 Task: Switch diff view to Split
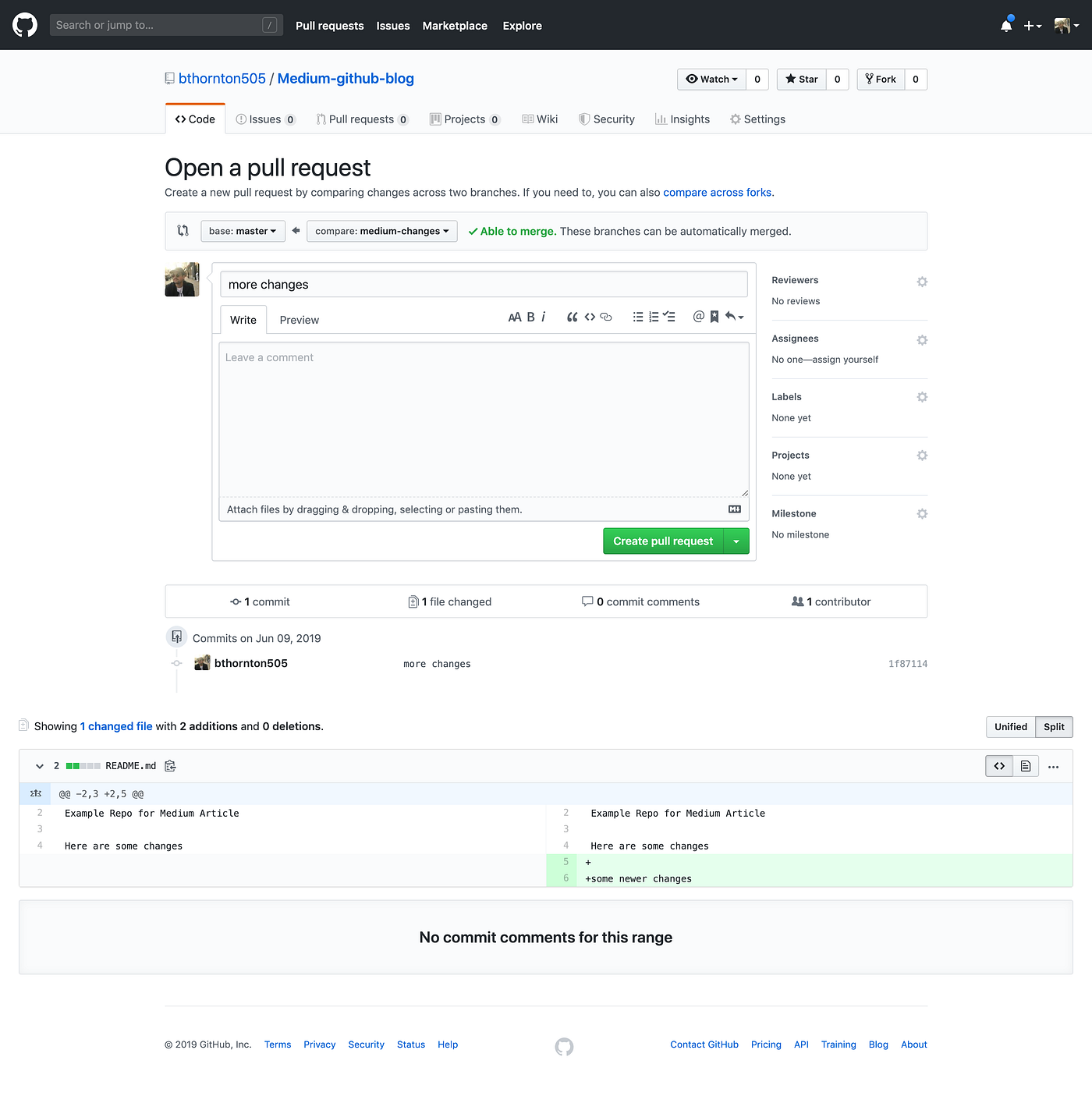tap(1054, 726)
